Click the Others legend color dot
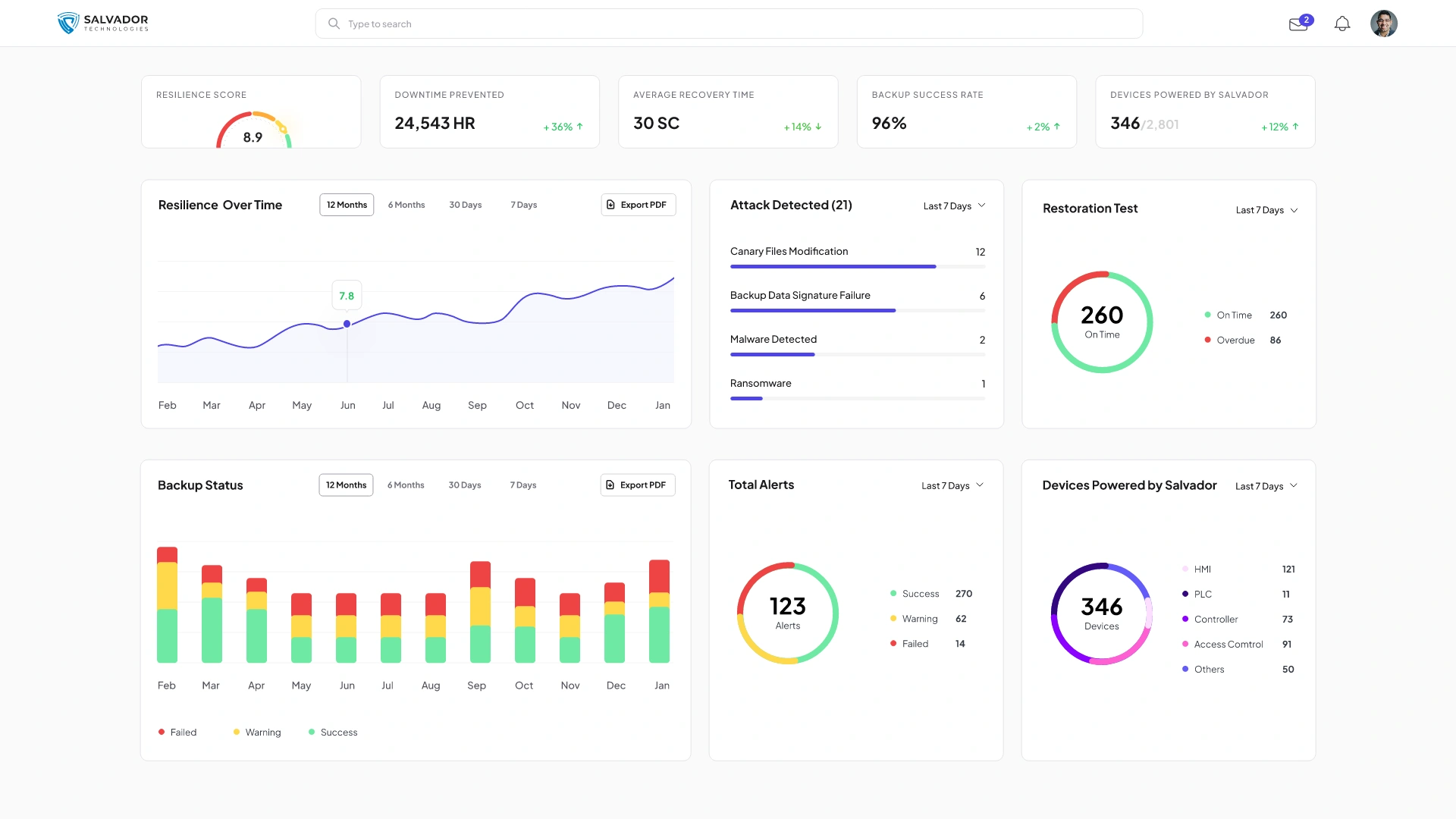This screenshot has height=819, width=1456. tap(1185, 669)
